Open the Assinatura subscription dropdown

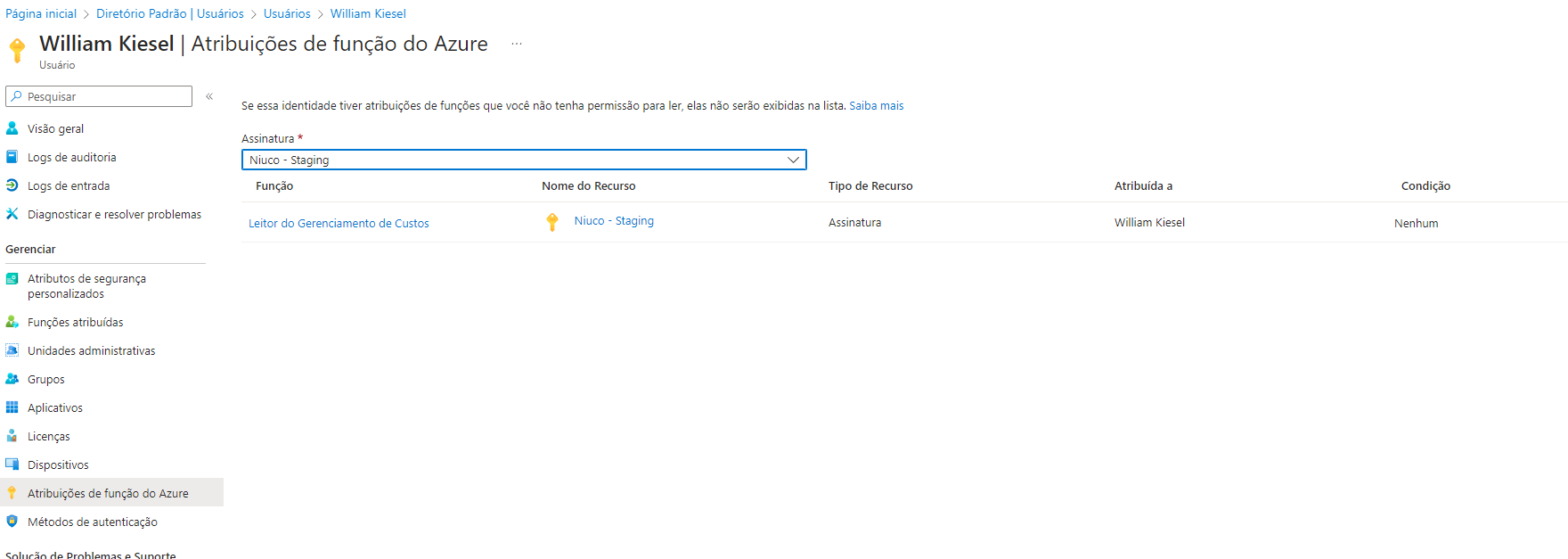click(524, 160)
